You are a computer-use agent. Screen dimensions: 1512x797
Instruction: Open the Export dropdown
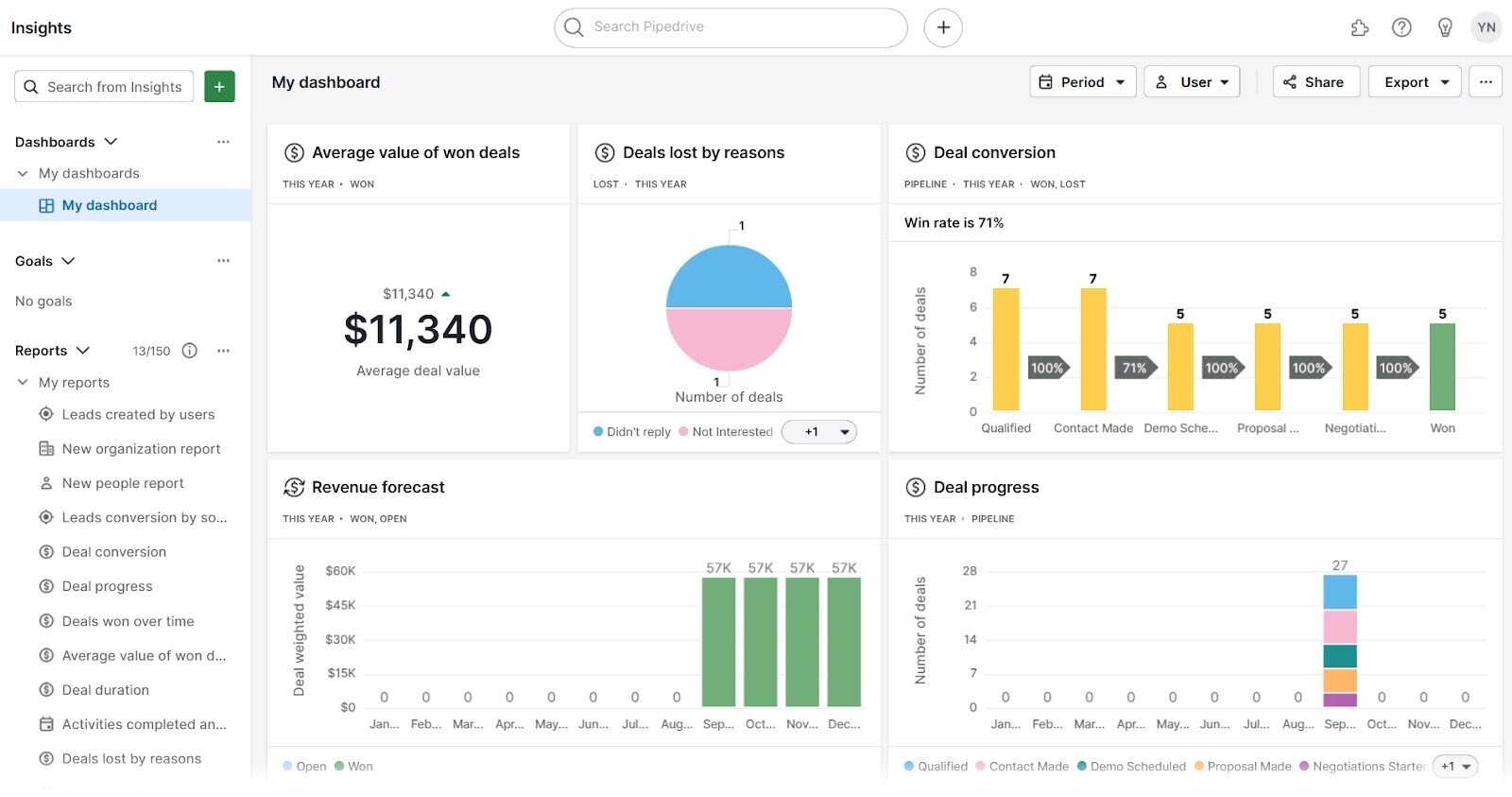point(1415,82)
